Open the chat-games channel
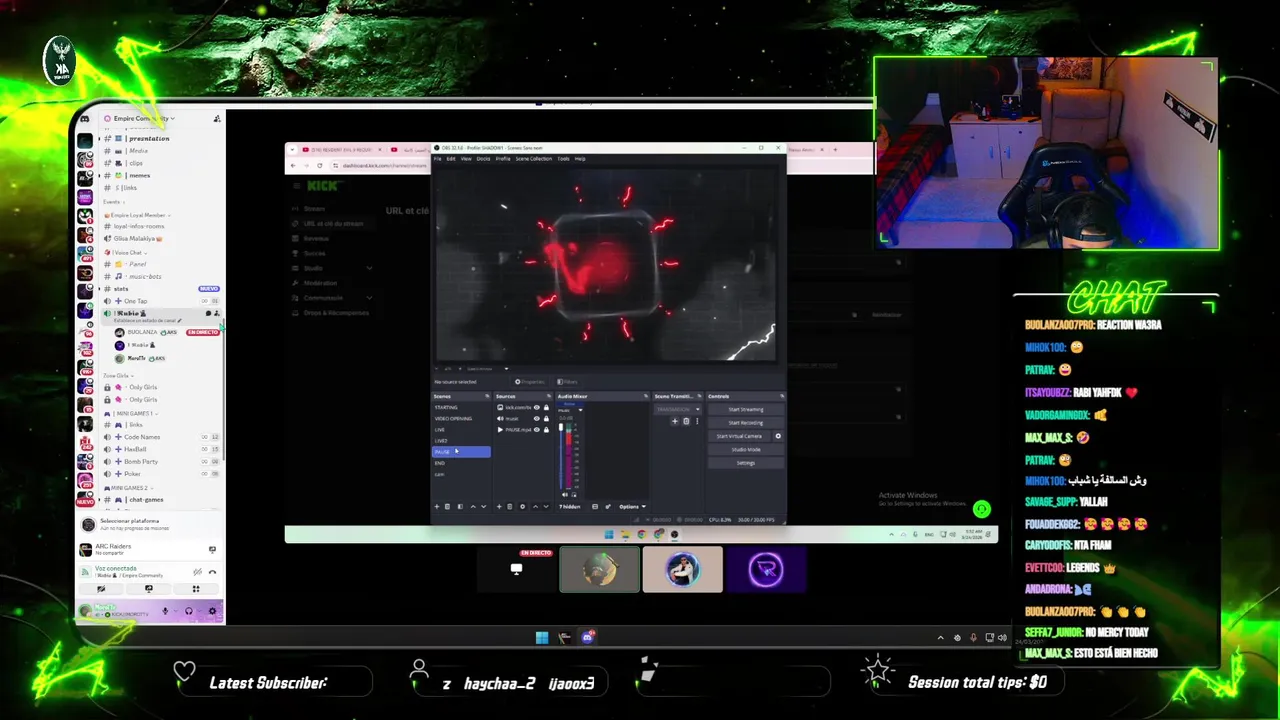 (x=145, y=500)
